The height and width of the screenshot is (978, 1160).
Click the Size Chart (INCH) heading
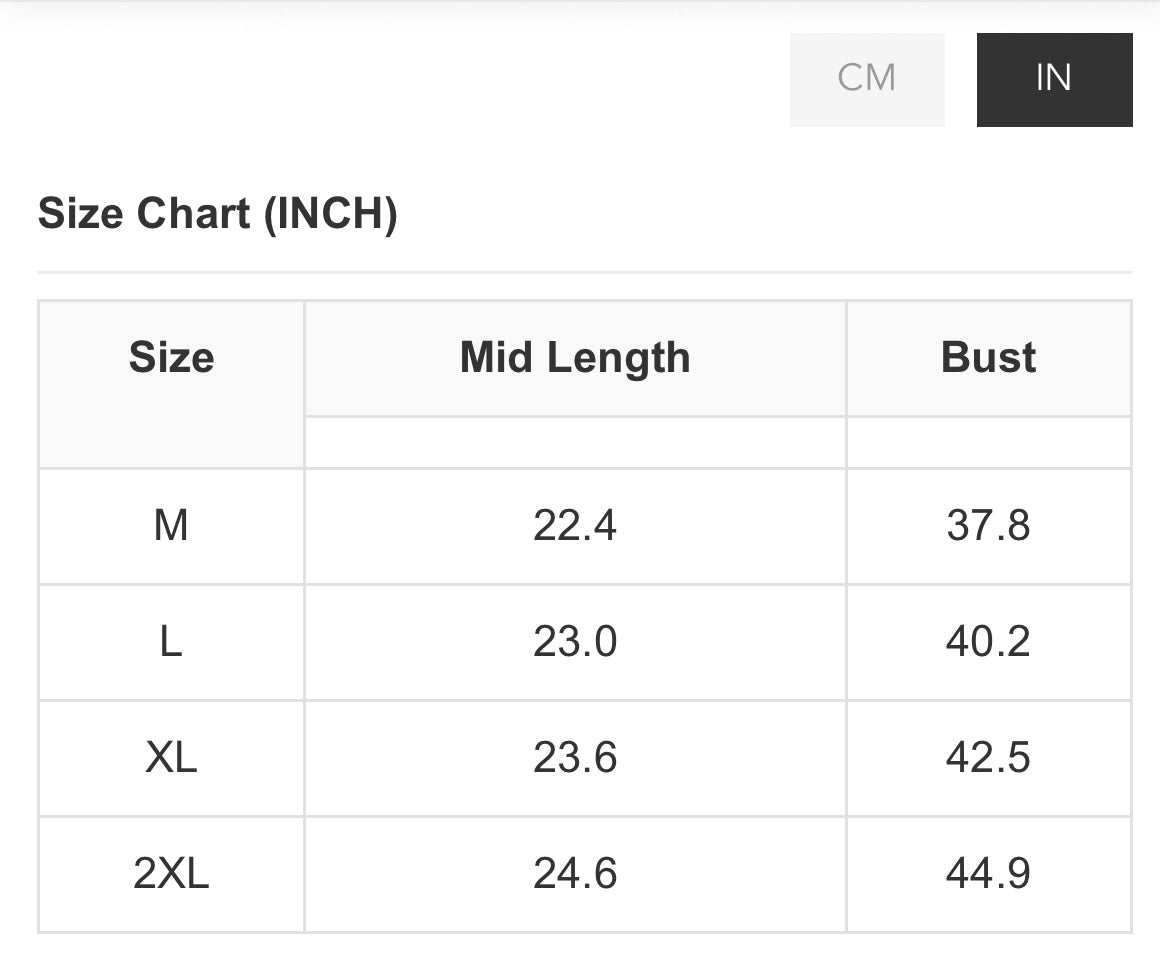click(218, 214)
